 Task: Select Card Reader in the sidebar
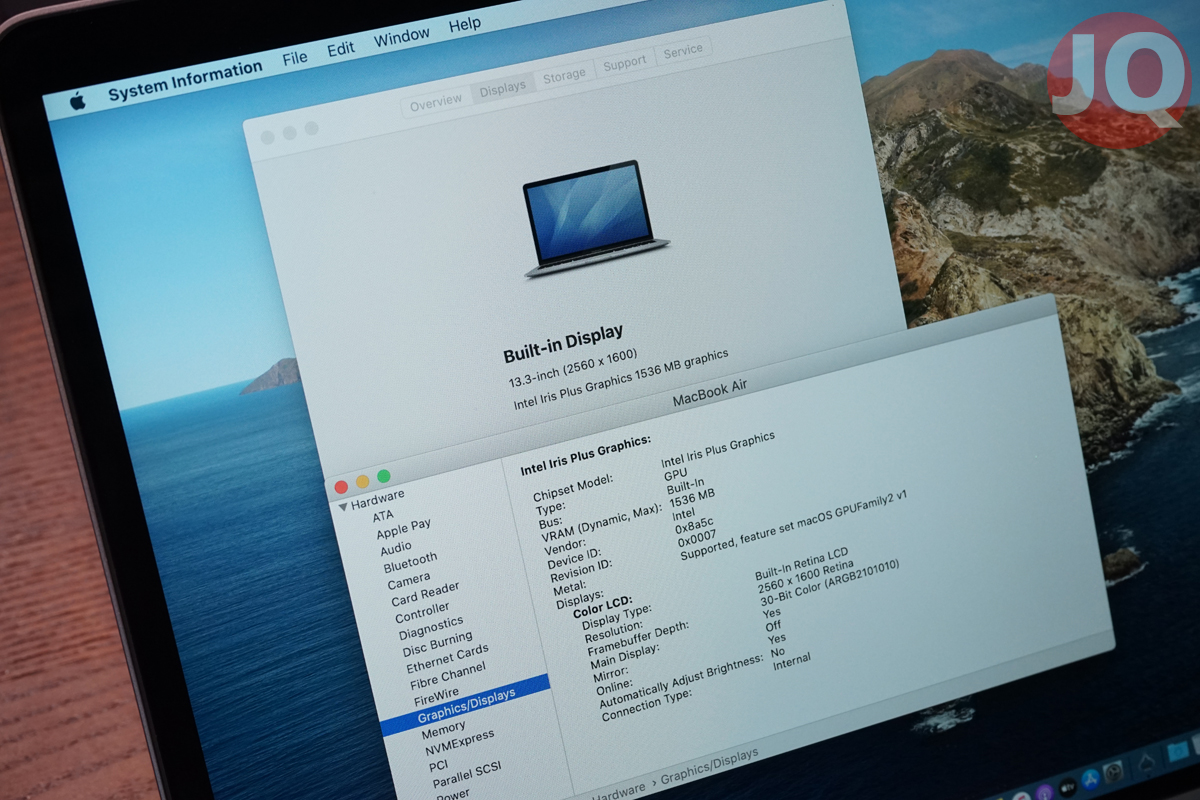[x=425, y=595]
